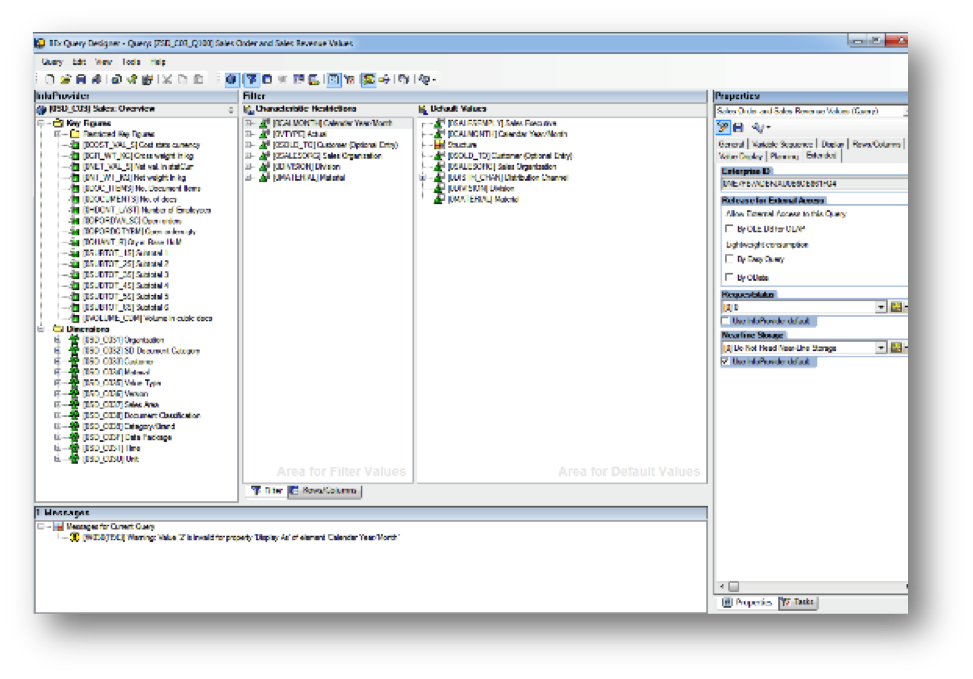This screenshot has width=973, height=679.
Task: Click the Save Query disk icon in toolbar
Action: (81, 79)
